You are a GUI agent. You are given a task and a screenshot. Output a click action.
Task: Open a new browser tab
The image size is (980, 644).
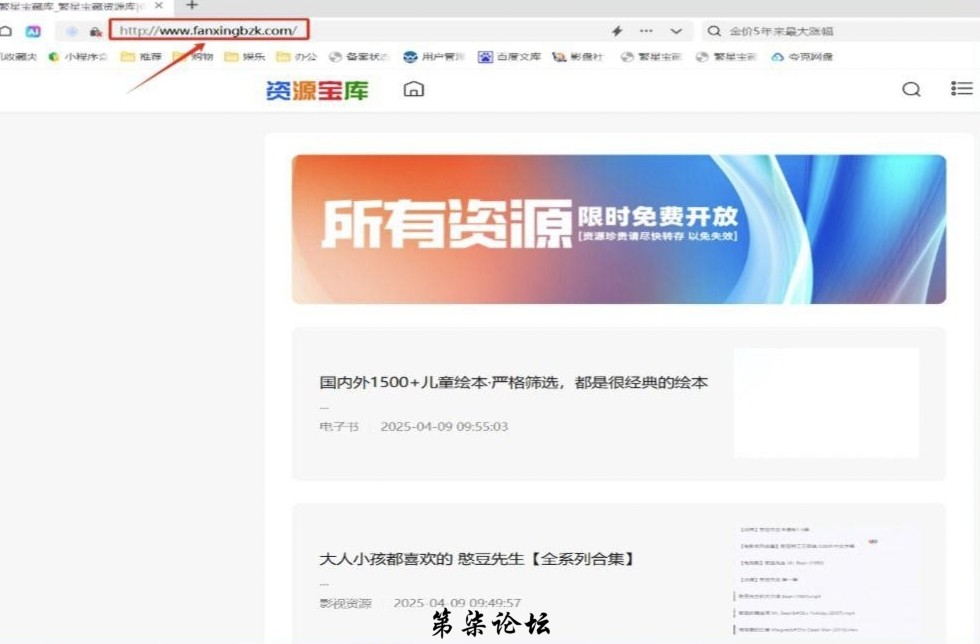pyautogui.click(x=193, y=6)
